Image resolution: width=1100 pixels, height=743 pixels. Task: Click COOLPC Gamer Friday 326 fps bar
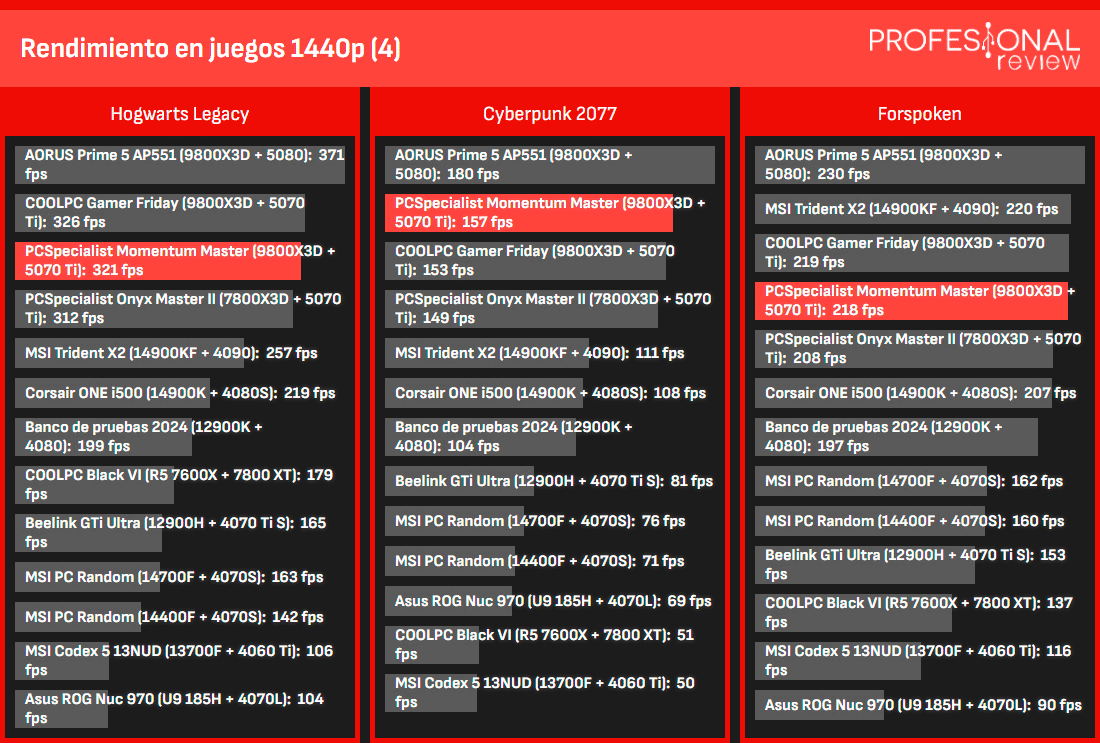160,213
